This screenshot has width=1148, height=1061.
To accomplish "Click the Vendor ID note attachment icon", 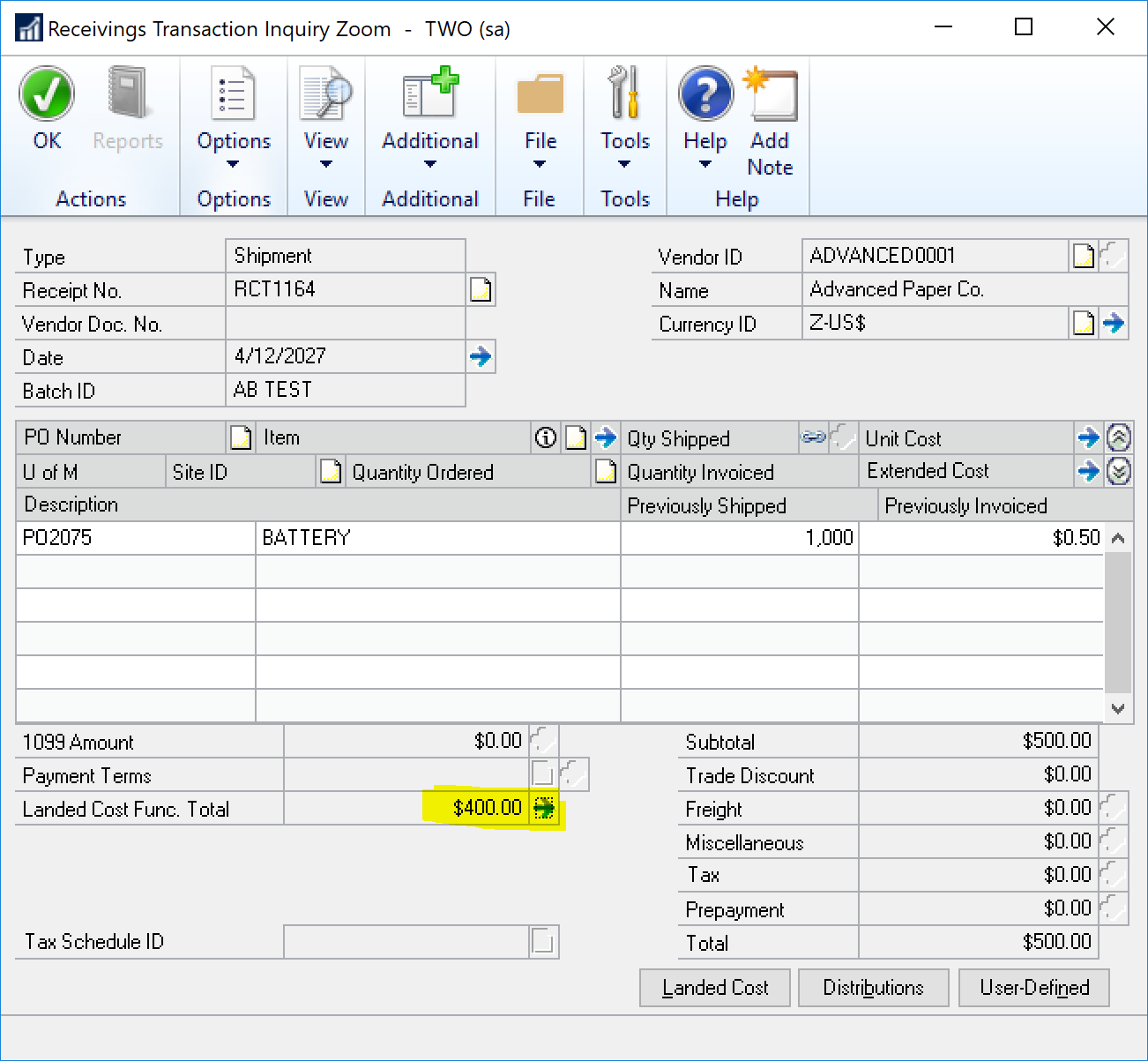I will coord(1083,255).
